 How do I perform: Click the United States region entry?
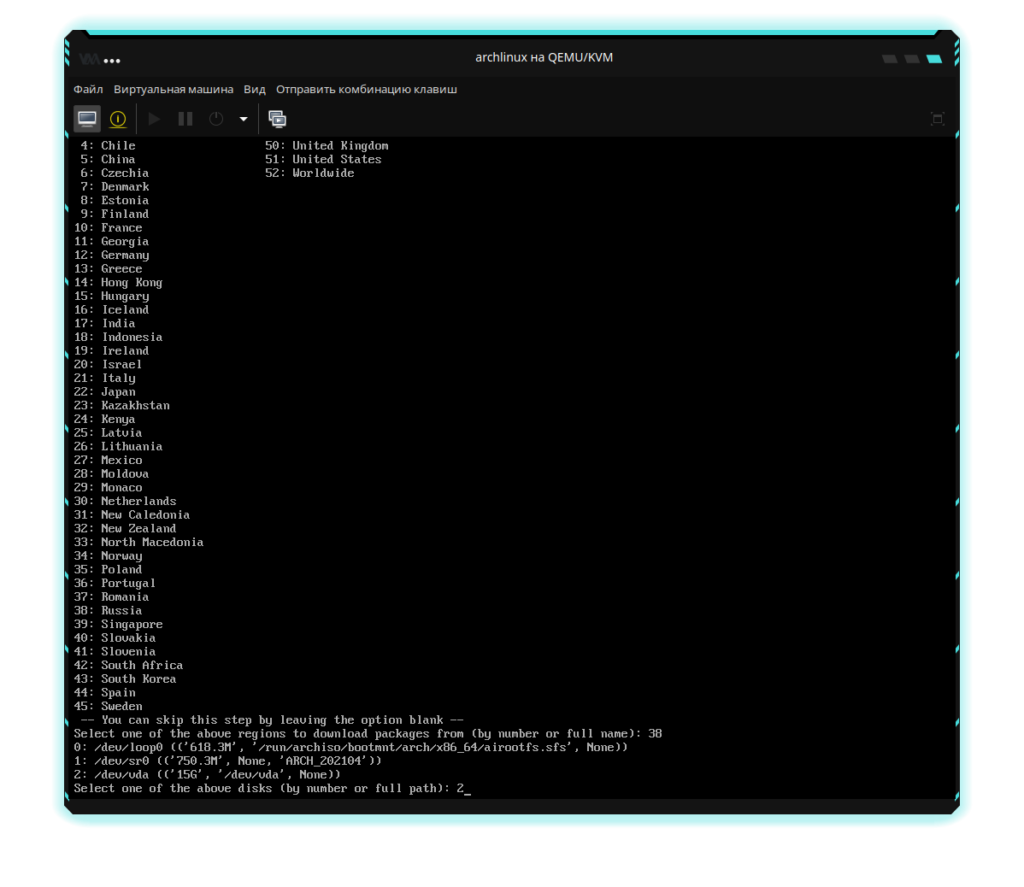tap(336, 159)
